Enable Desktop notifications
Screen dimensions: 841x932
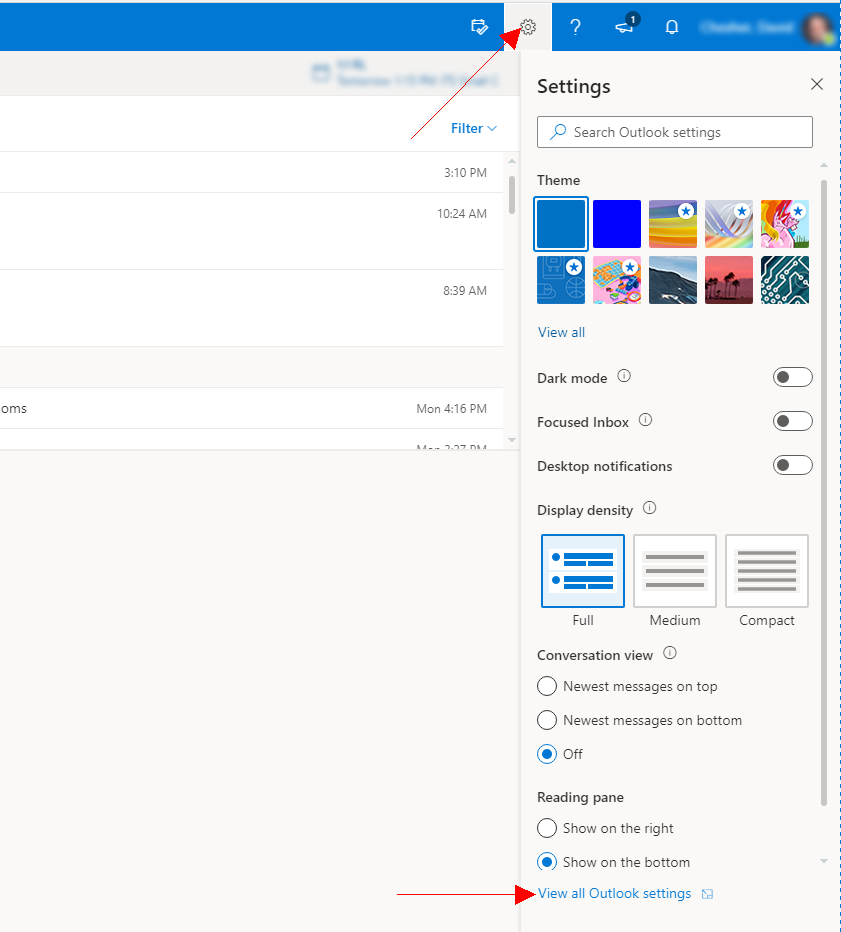[x=792, y=464]
